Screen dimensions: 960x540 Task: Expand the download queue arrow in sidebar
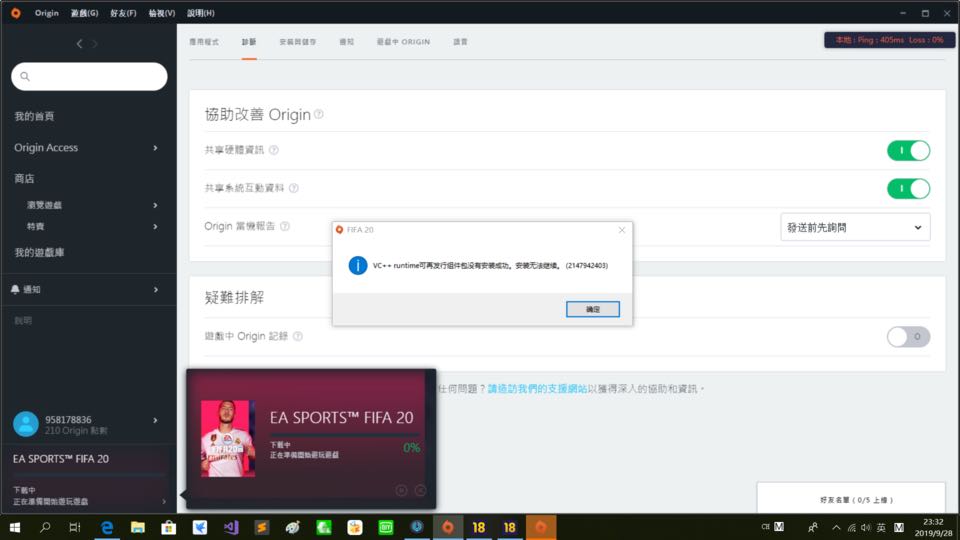point(164,501)
